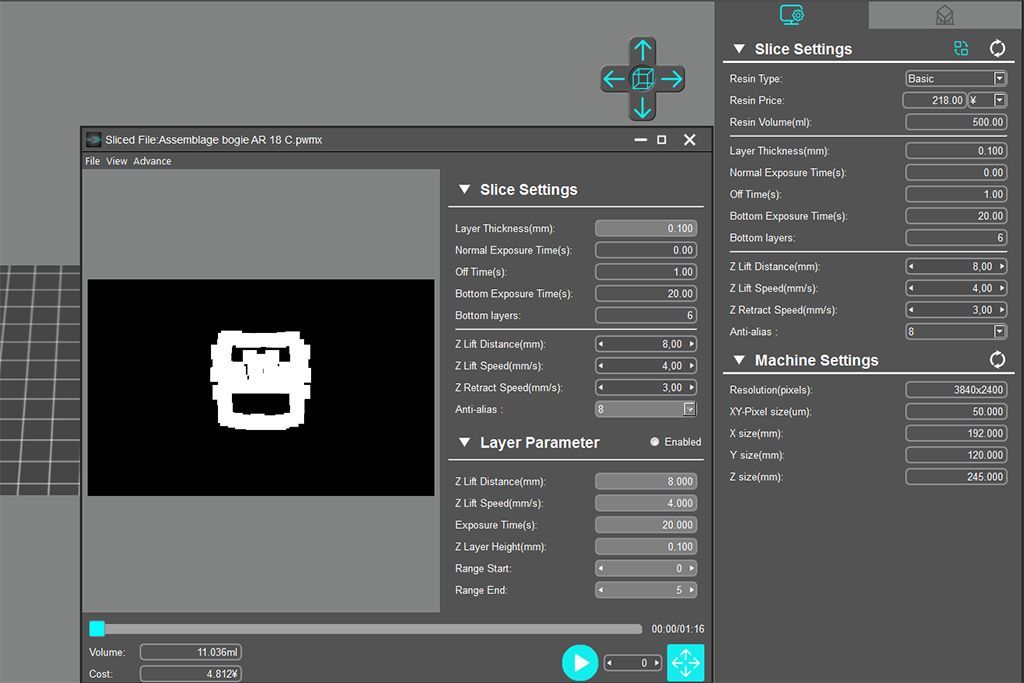The image size is (1024, 683).
Task: Click the Resolution field showing 3840x2400
Action: tap(956, 390)
